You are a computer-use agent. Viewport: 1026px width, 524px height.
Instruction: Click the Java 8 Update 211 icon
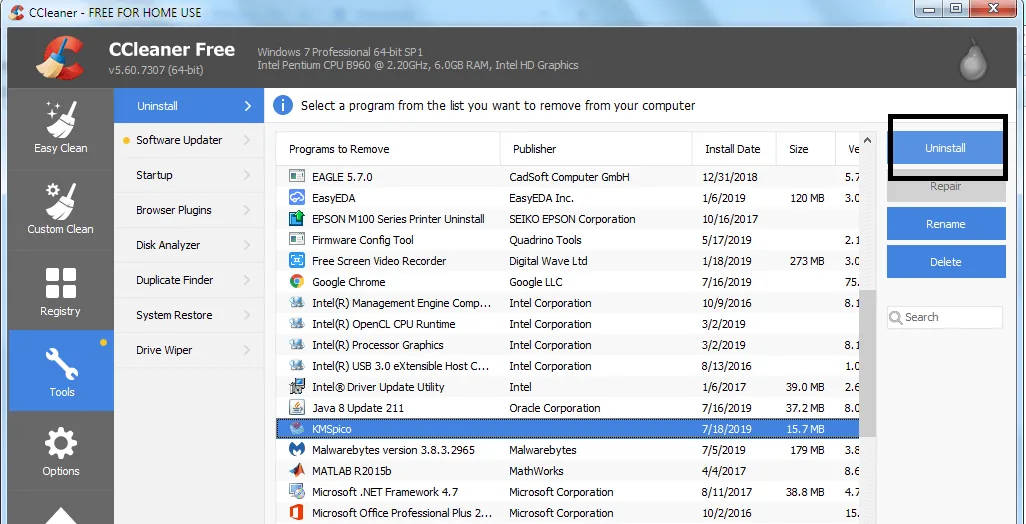297,408
